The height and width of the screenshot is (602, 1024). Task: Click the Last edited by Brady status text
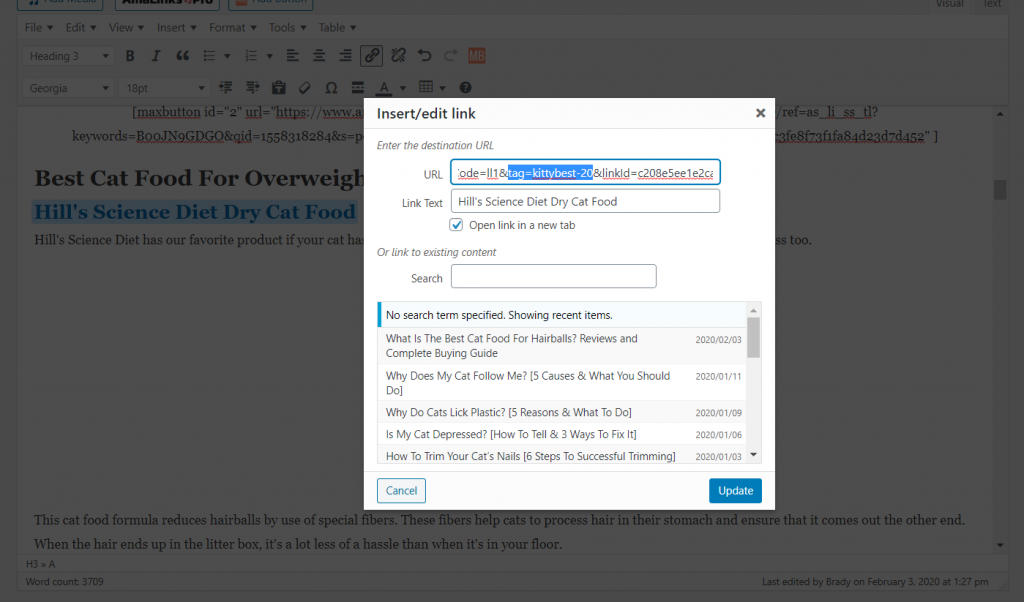coord(875,582)
